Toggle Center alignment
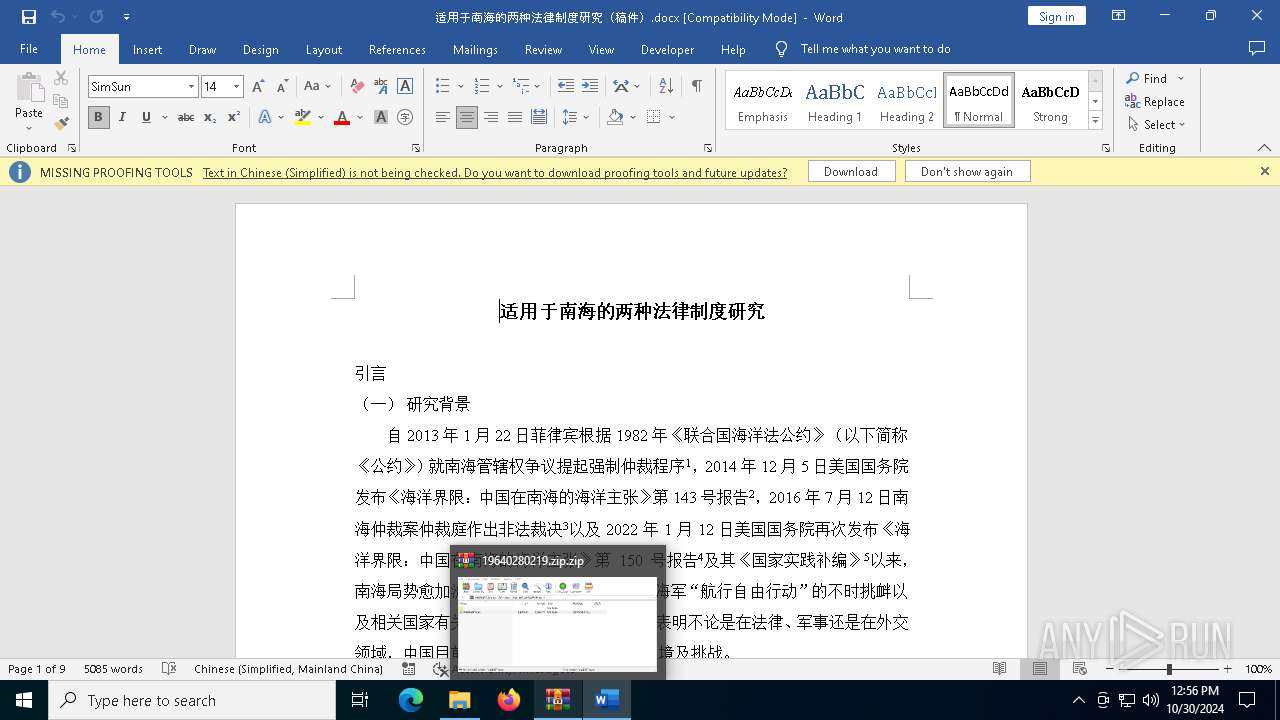Image resolution: width=1280 pixels, height=720 pixels. pos(467,117)
